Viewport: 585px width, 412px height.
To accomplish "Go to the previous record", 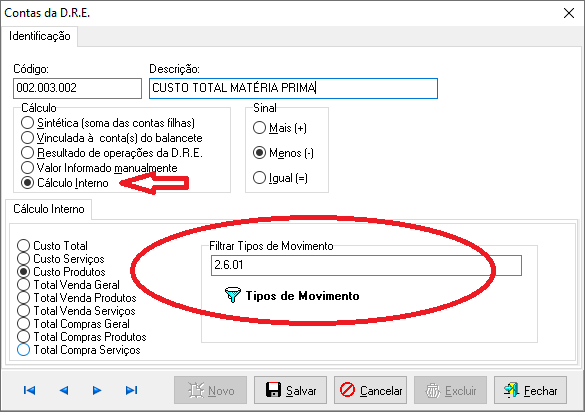I will tap(64, 390).
